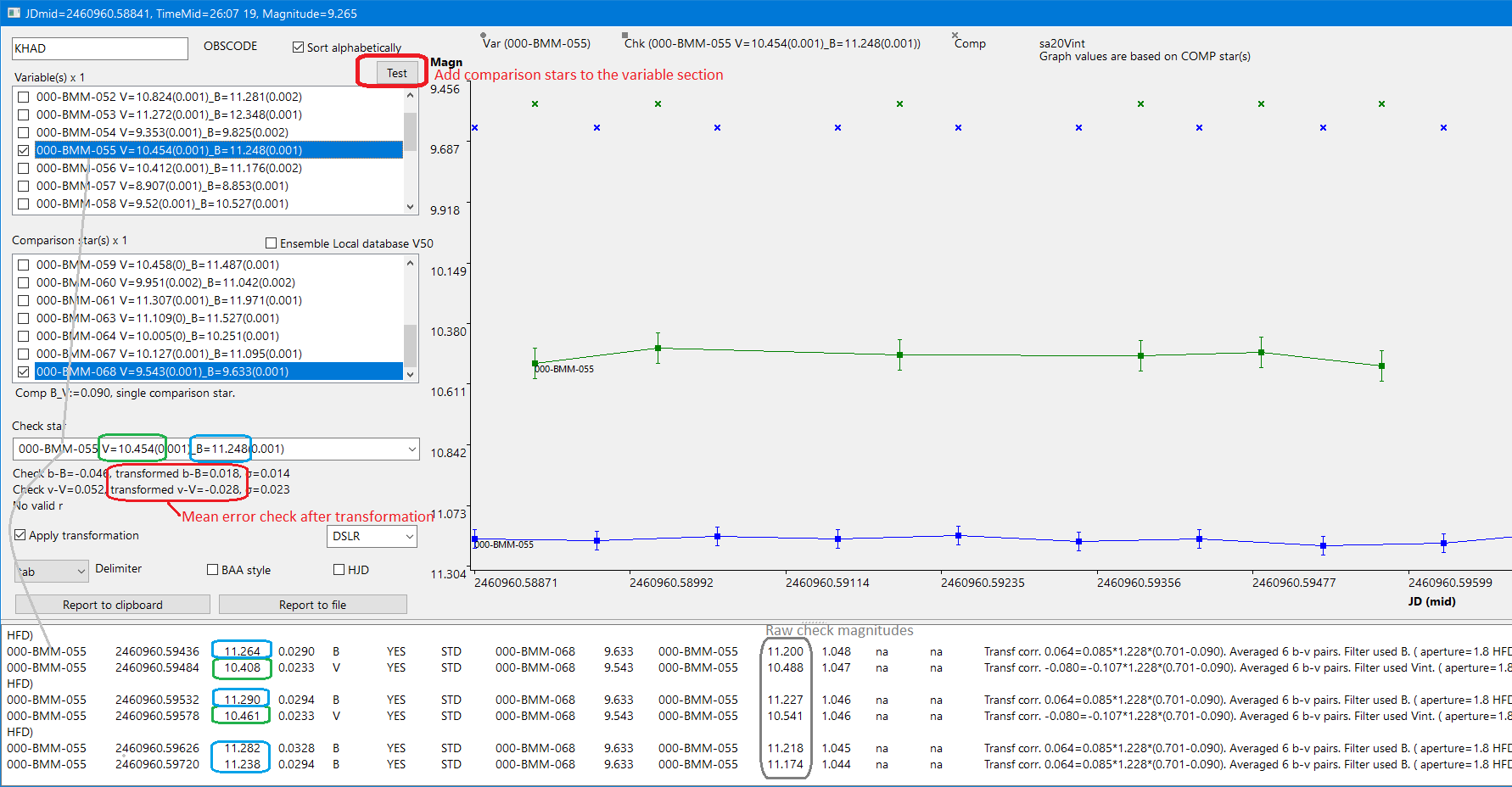Viewport: 1512px width, 787px height.
Task: Select 000-BMM-056 in the Variable(s) list
Action: 169,168
